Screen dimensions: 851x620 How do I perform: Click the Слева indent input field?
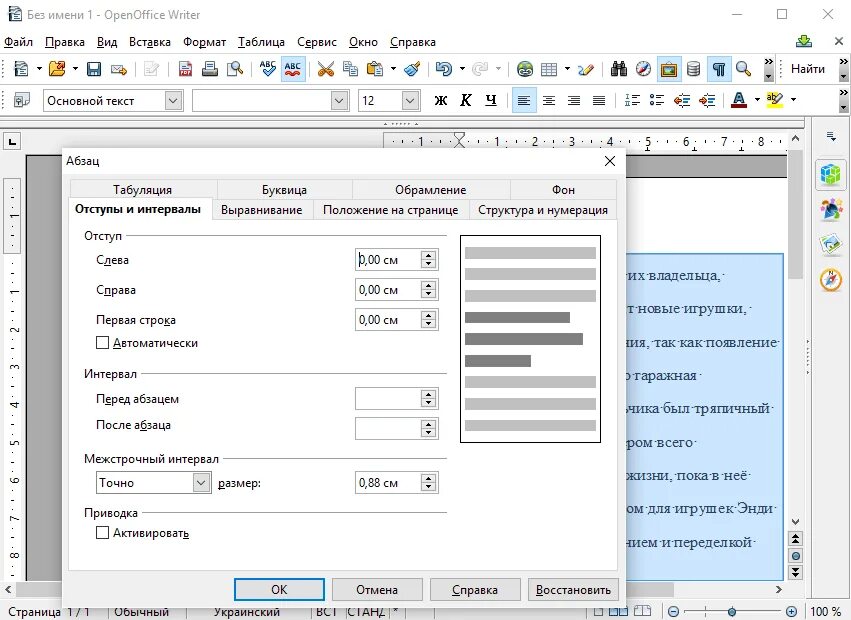pyautogui.click(x=388, y=260)
